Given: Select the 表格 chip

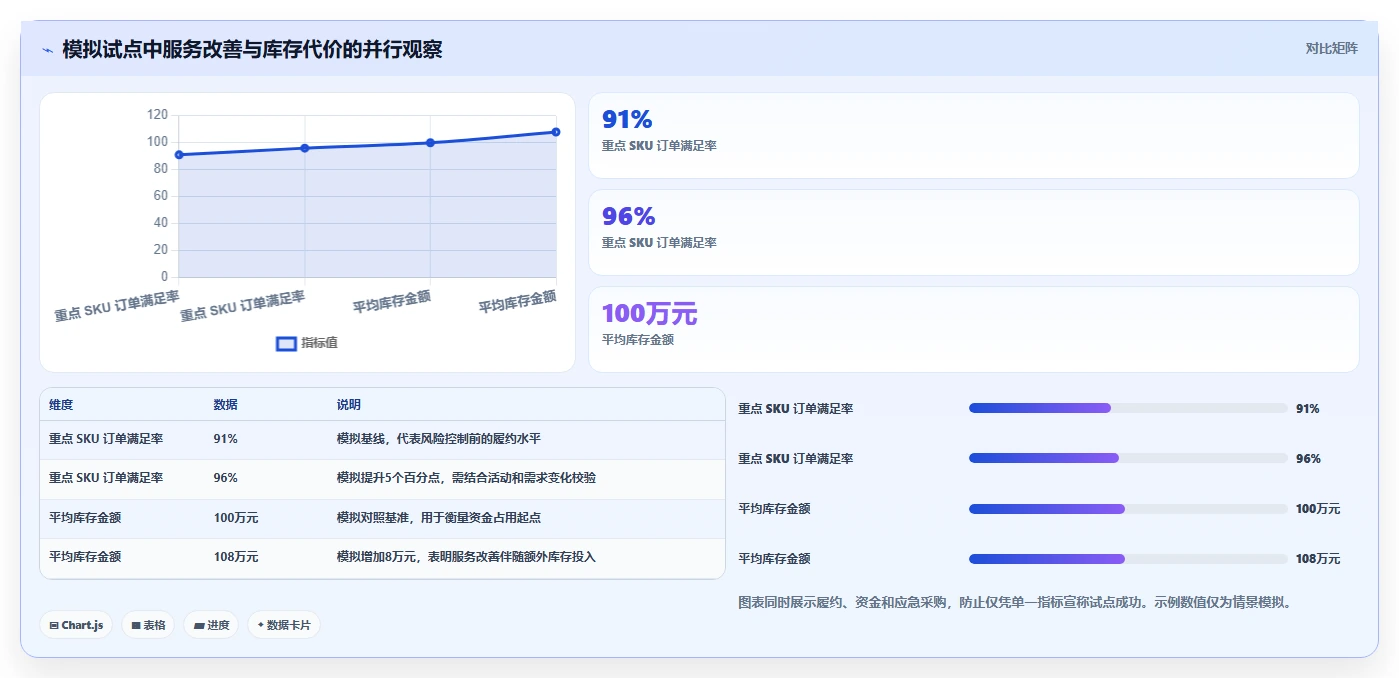Looking at the screenshot, I should pos(148,625).
